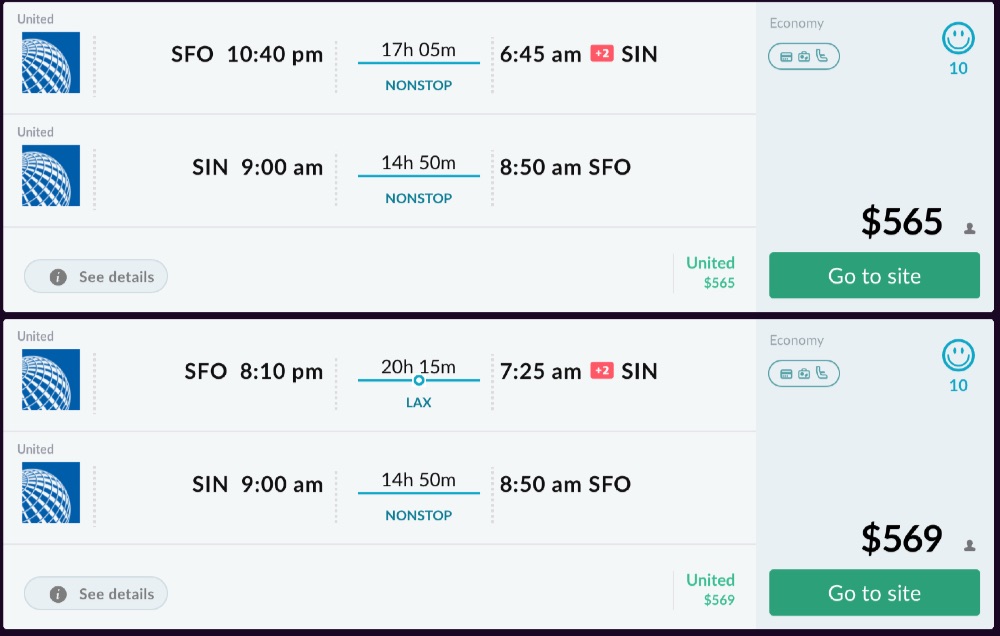Click the LAX layover stop marker
This screenshot has width=1000, height=636.
(x=419, y=380)
